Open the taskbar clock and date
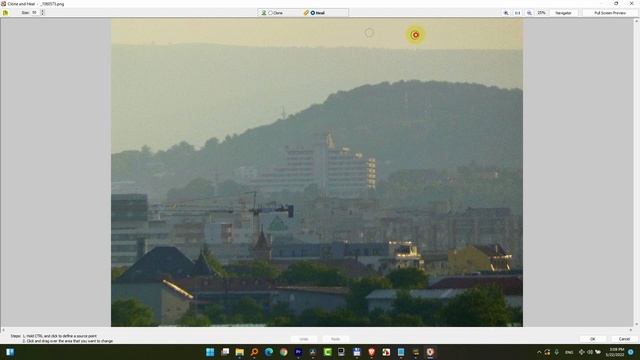 tap(616, 352)
